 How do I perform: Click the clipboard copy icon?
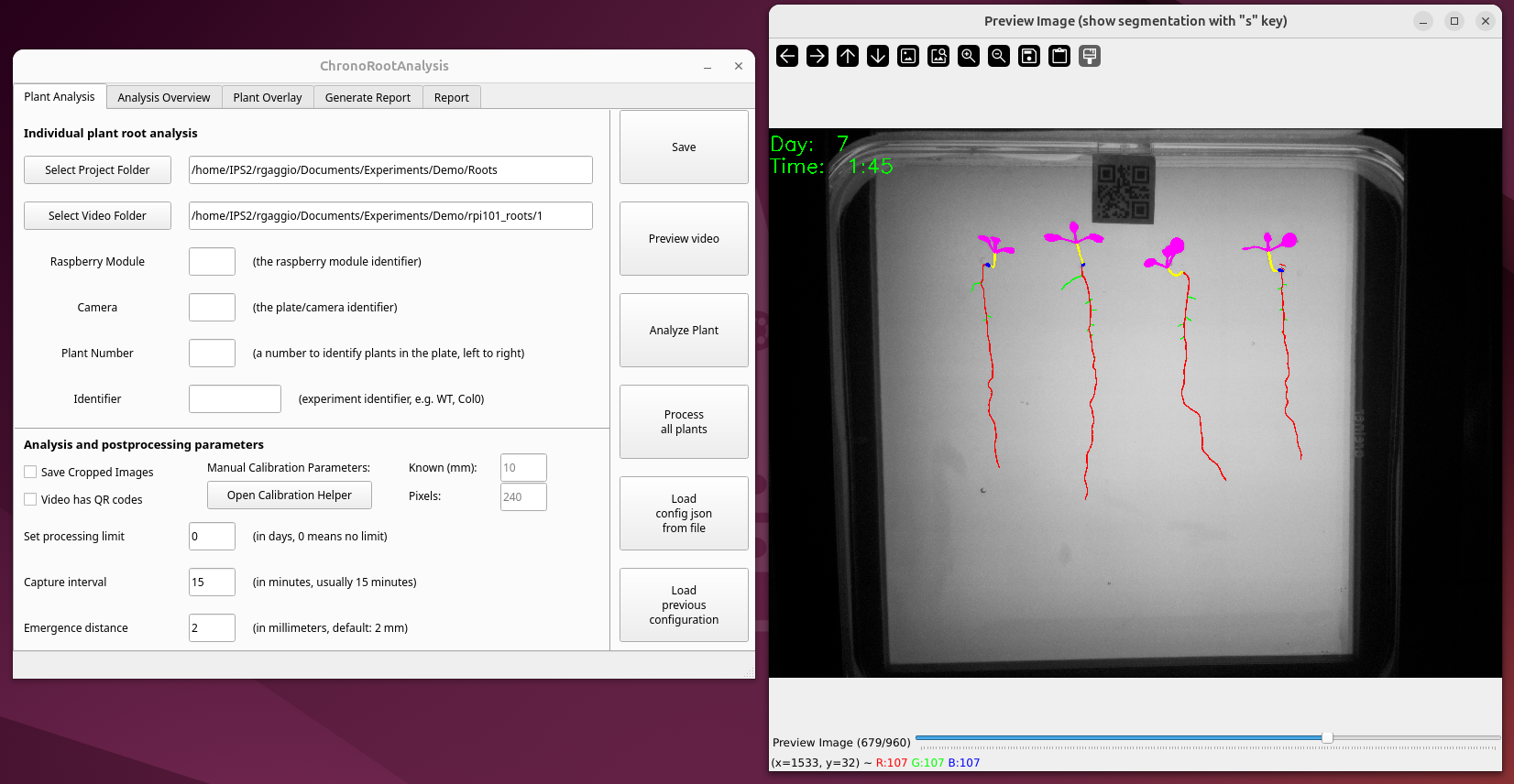[x=1059, y=56]
